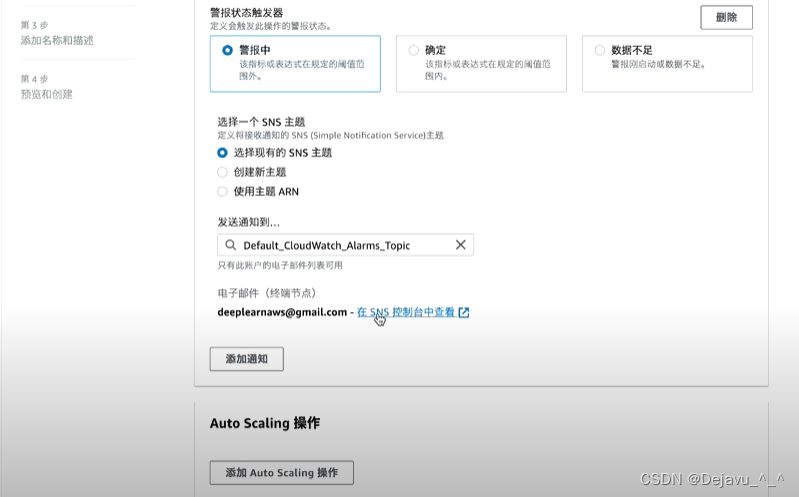Choose 创建新主题 option
Viewport: 799px width, 497px height.
[x=222, y=172]
